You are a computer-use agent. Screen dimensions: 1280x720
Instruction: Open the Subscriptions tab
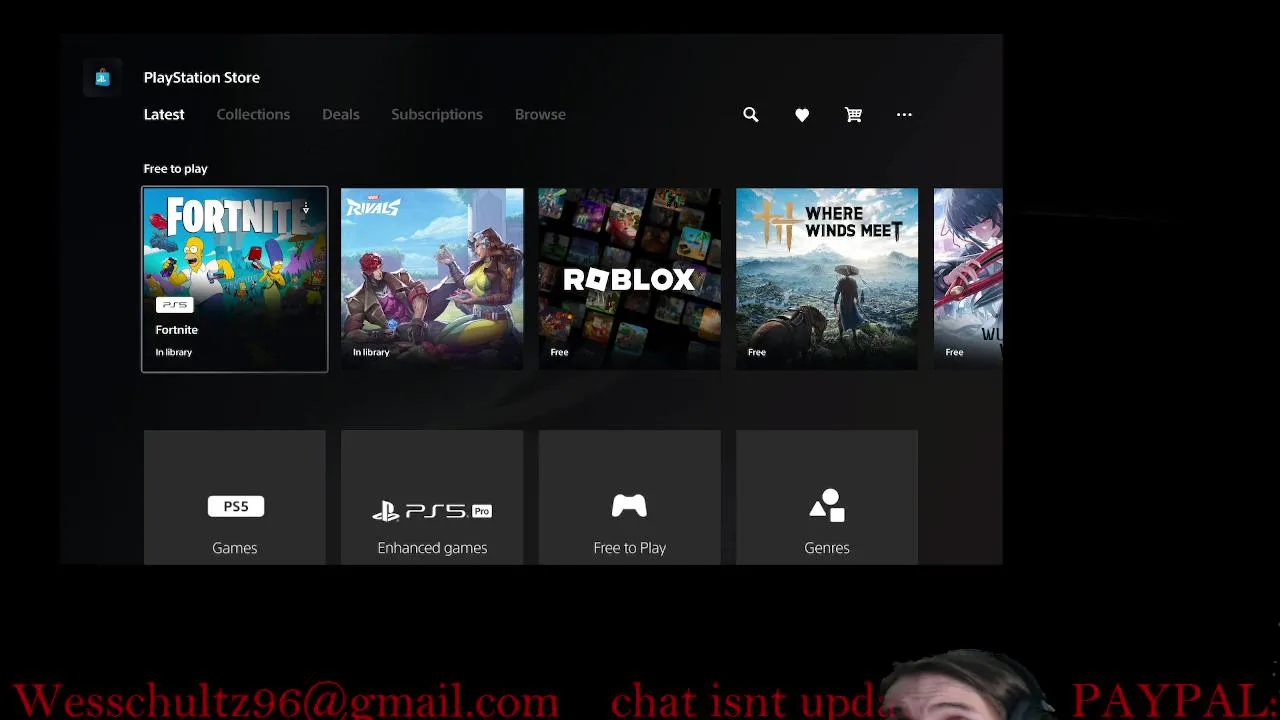[437, 115]
